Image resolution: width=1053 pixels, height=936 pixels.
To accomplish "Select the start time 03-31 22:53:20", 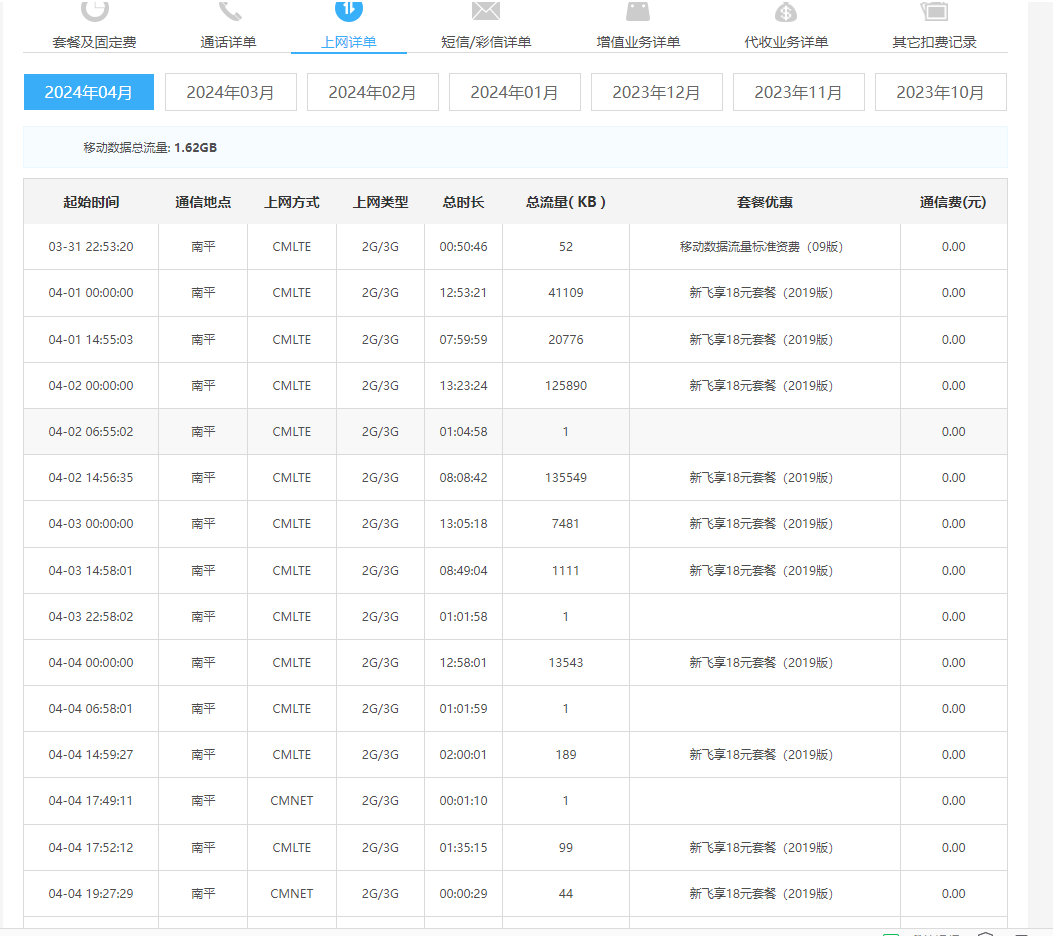I will [91, 246].
